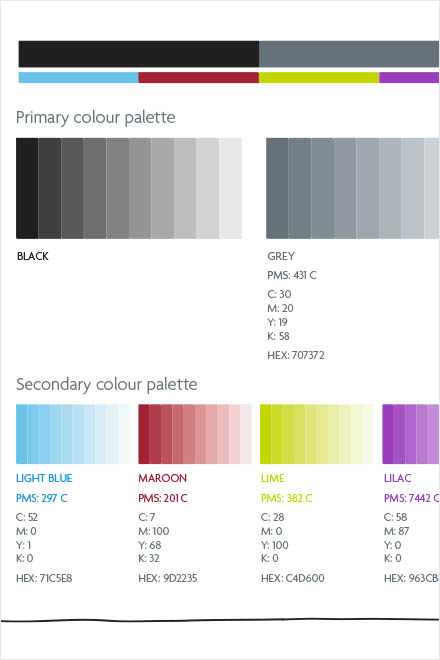
Task: Select the darkest maroon swatch
Action: (144, 434)
